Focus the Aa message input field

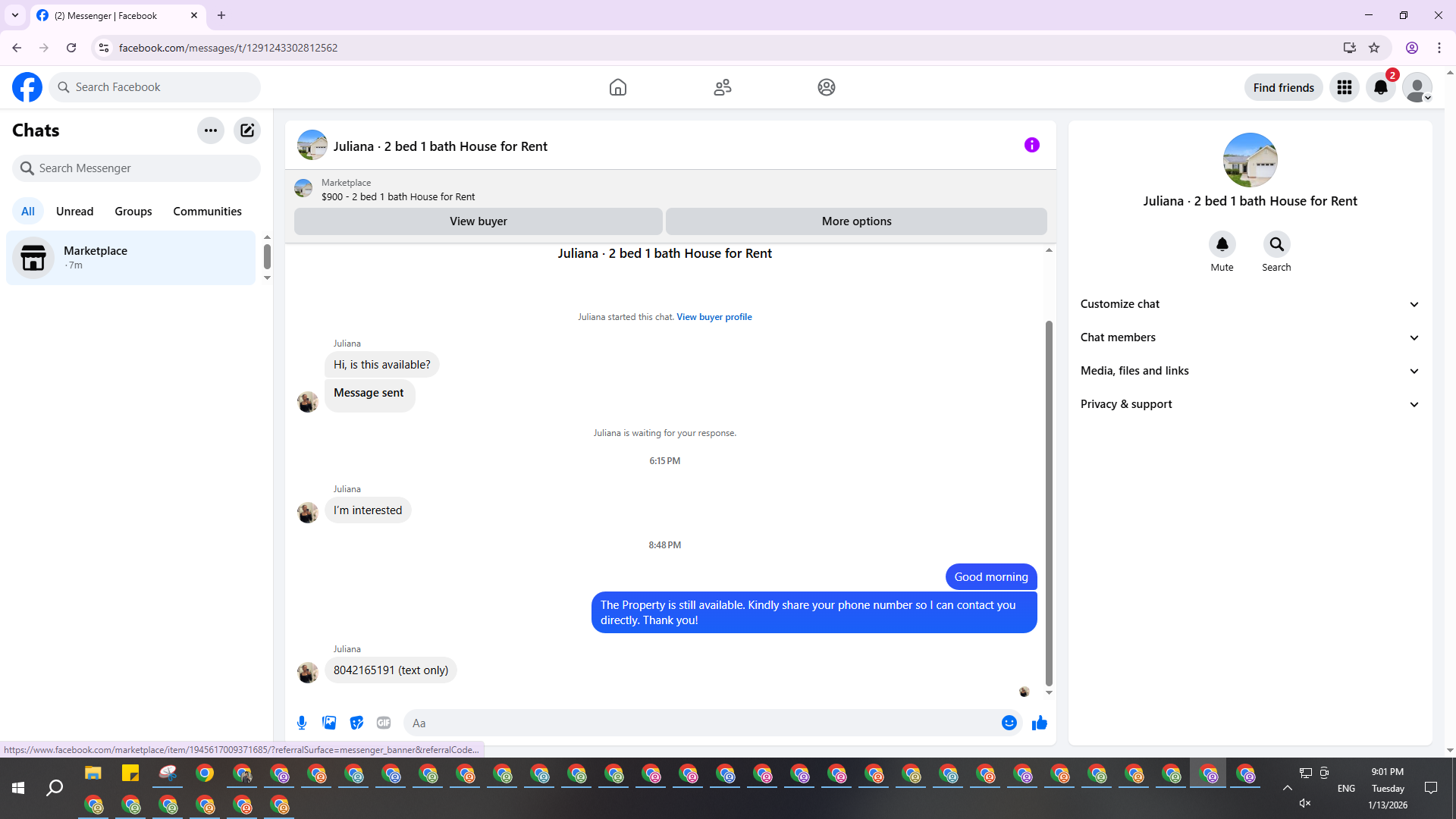(x=701, y=723)
